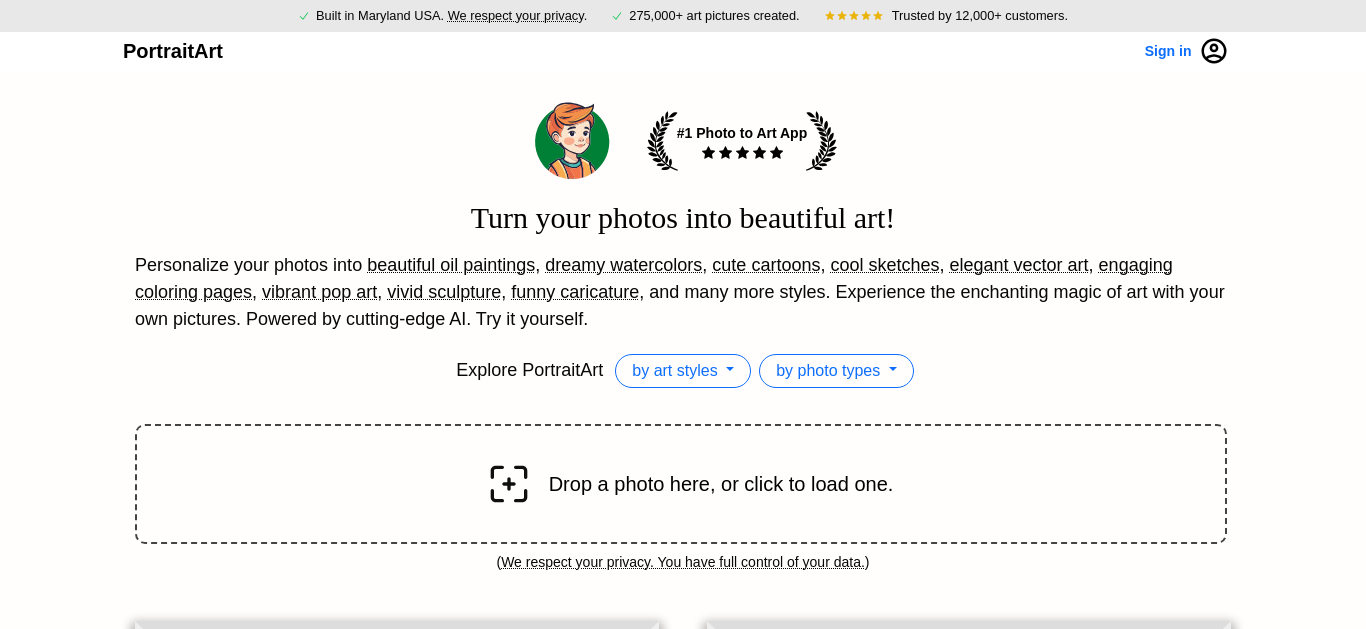Click '275,000+ art pictures created.' text

pyautogui.click(x=714, y=16)
